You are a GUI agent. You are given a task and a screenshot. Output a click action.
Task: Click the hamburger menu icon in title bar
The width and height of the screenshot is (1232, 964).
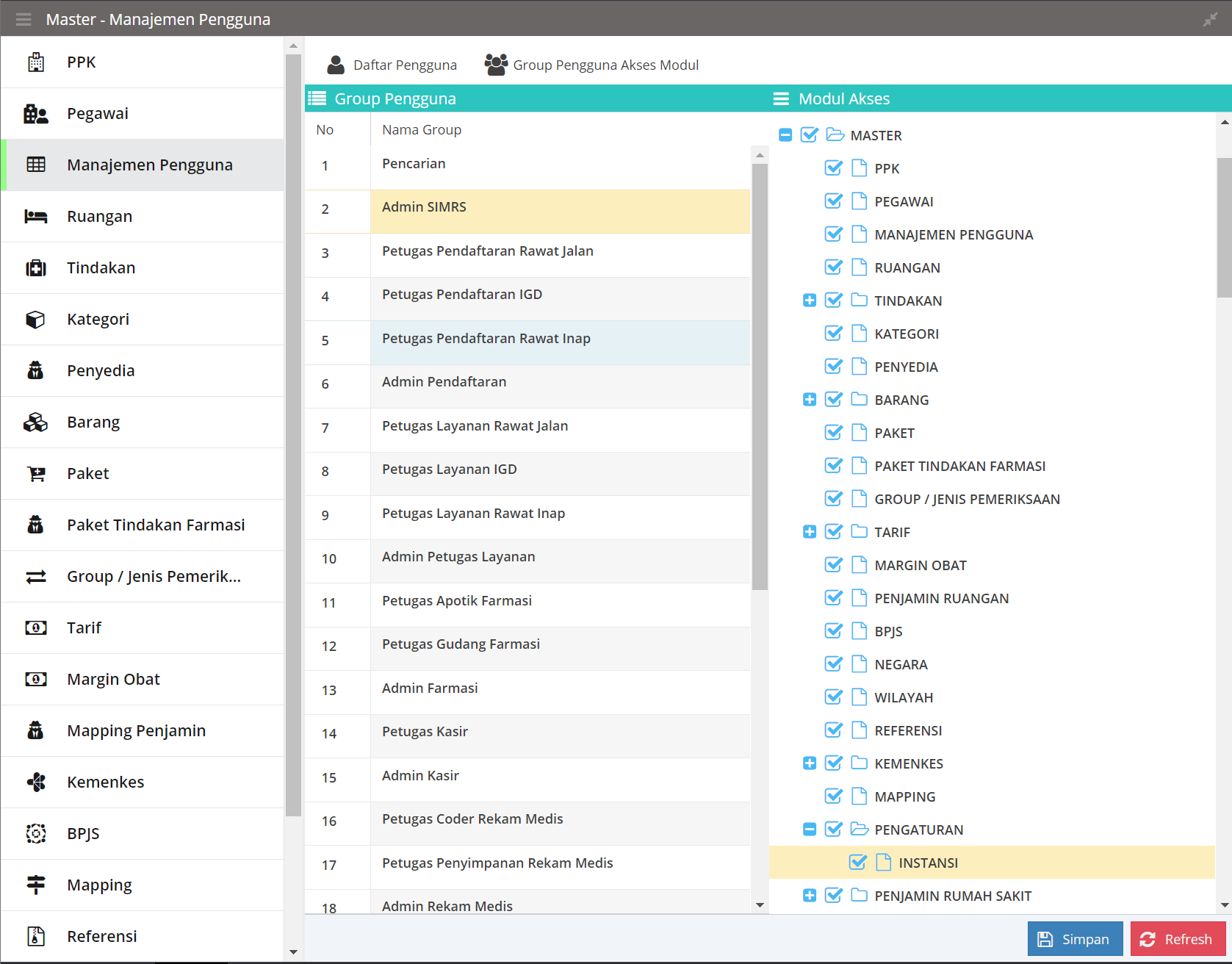pyautogui.click(x=24, y=19)
